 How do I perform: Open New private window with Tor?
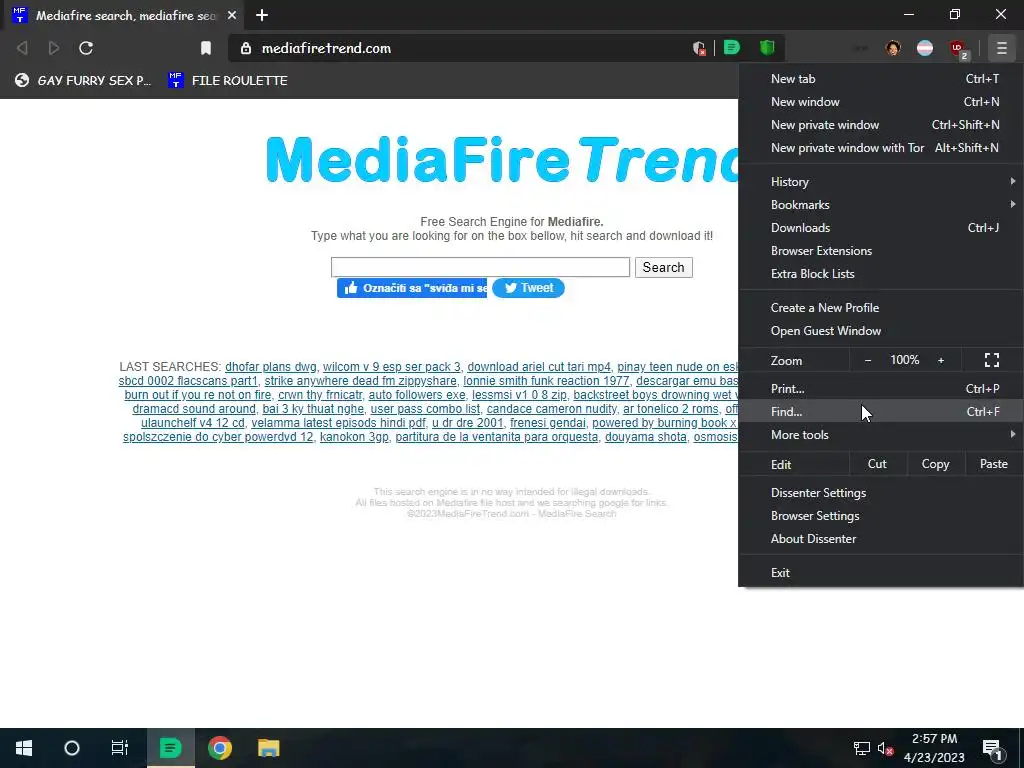[881, 148]
